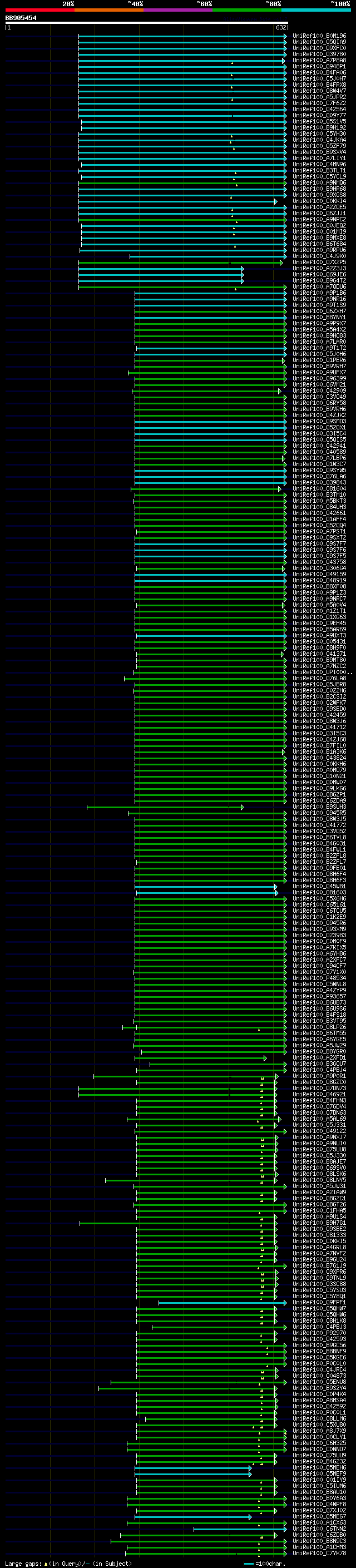The width and height of the screenshot is (356, 1568).
Task: Click the UniRef100_B8YGR0 hit name
Action: click(x=319, y=1051)
